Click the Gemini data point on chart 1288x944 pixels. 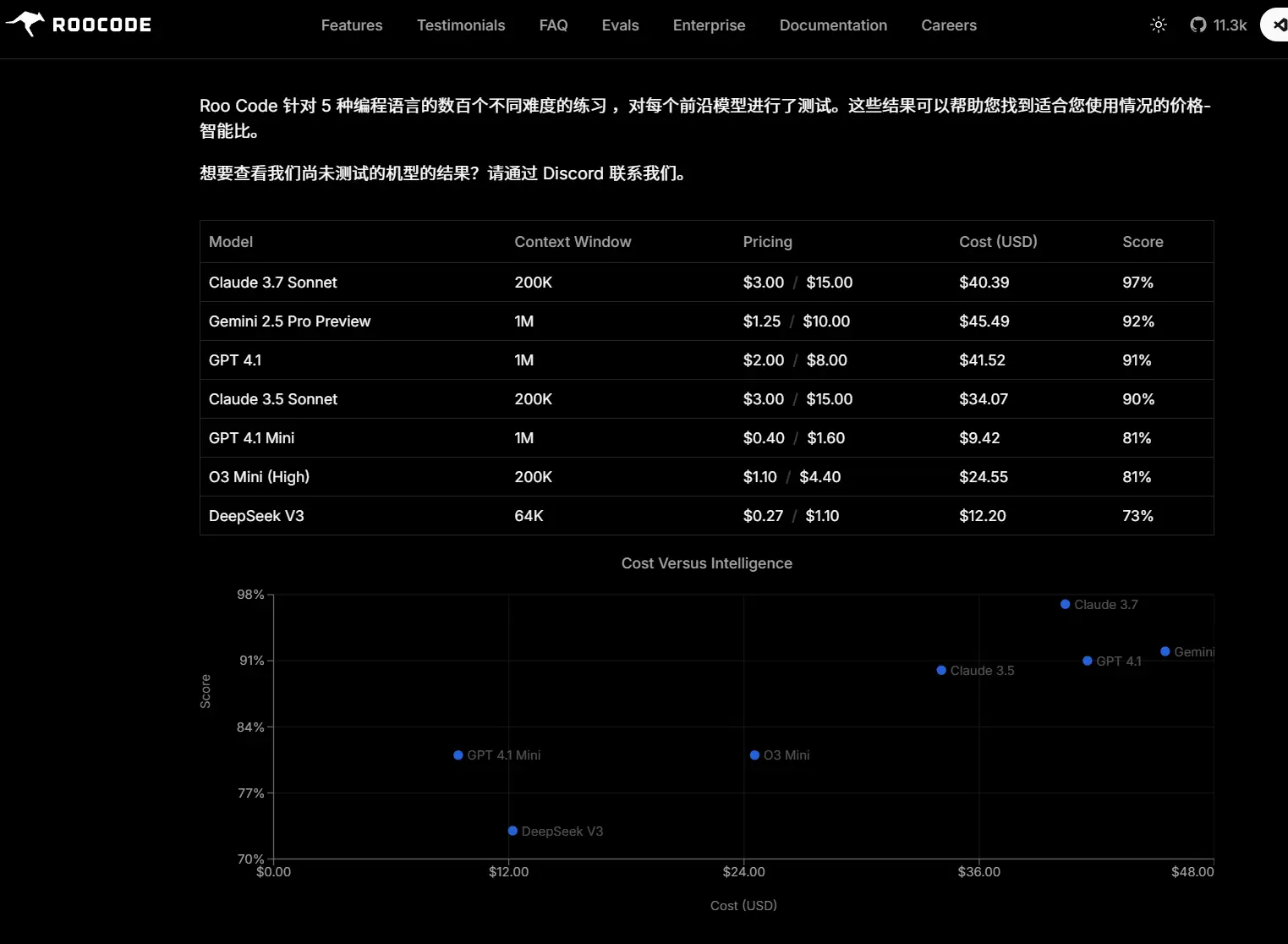(x=1165, y=651)
